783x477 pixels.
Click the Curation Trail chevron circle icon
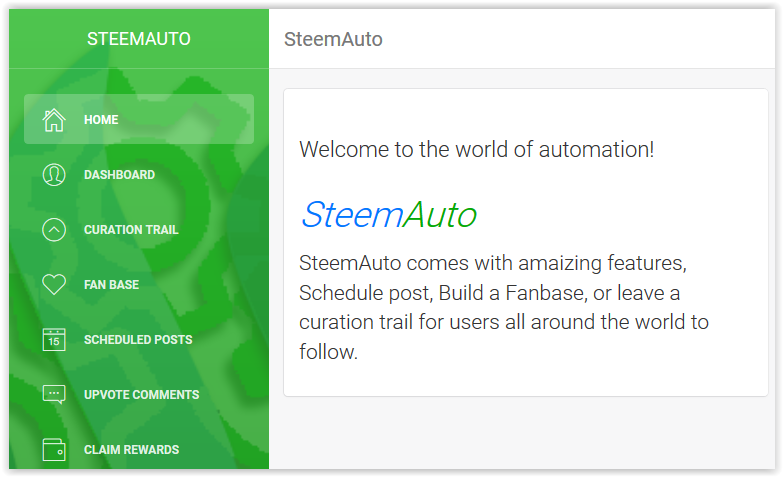point(54,230)
